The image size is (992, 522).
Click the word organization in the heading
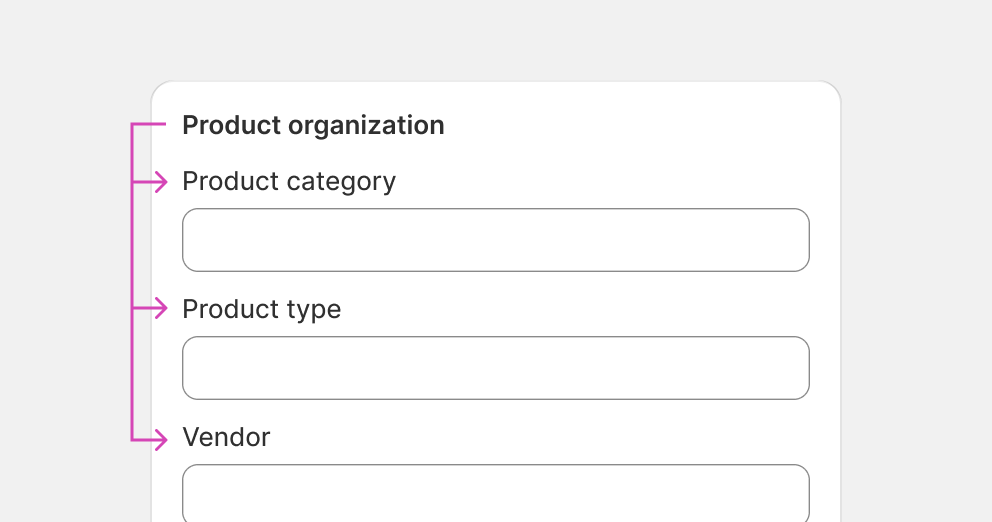[366, 127]
